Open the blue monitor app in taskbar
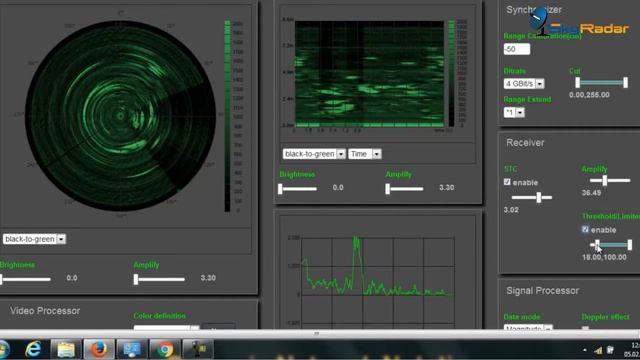Screen dimensions: 640x360 pyautogui.click(x=131, y=349)
